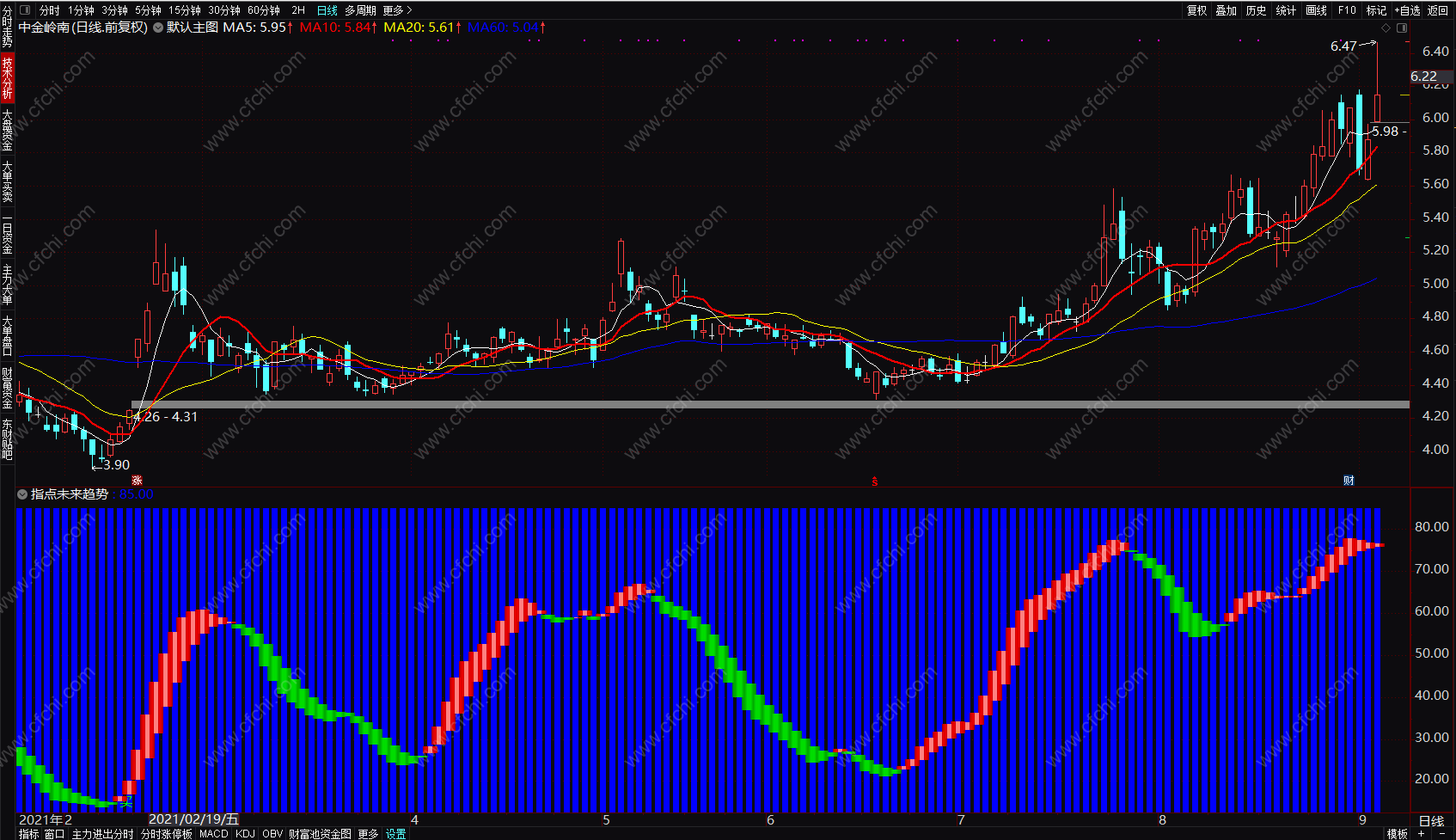The height and width of the screenshot is (840, 1456).
Task: Switch to 60分钟 chart period
Action: tap(264, 10)
